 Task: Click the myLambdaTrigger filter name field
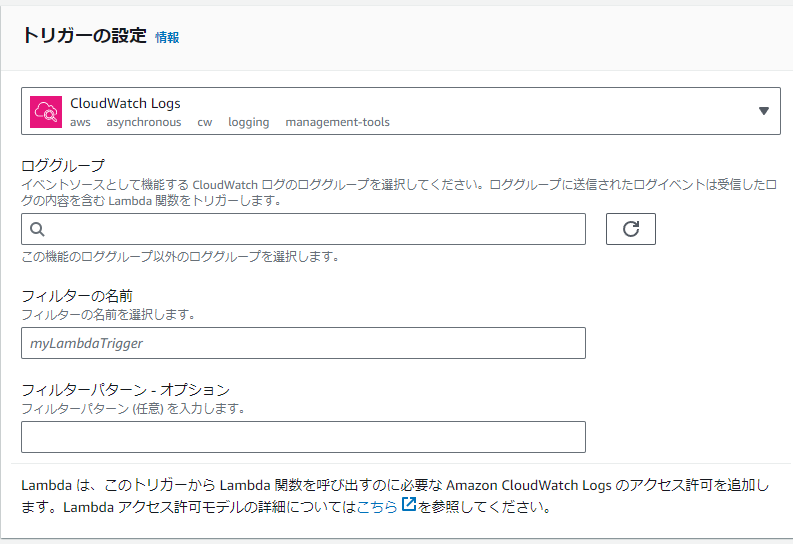[x=303, y=343]
